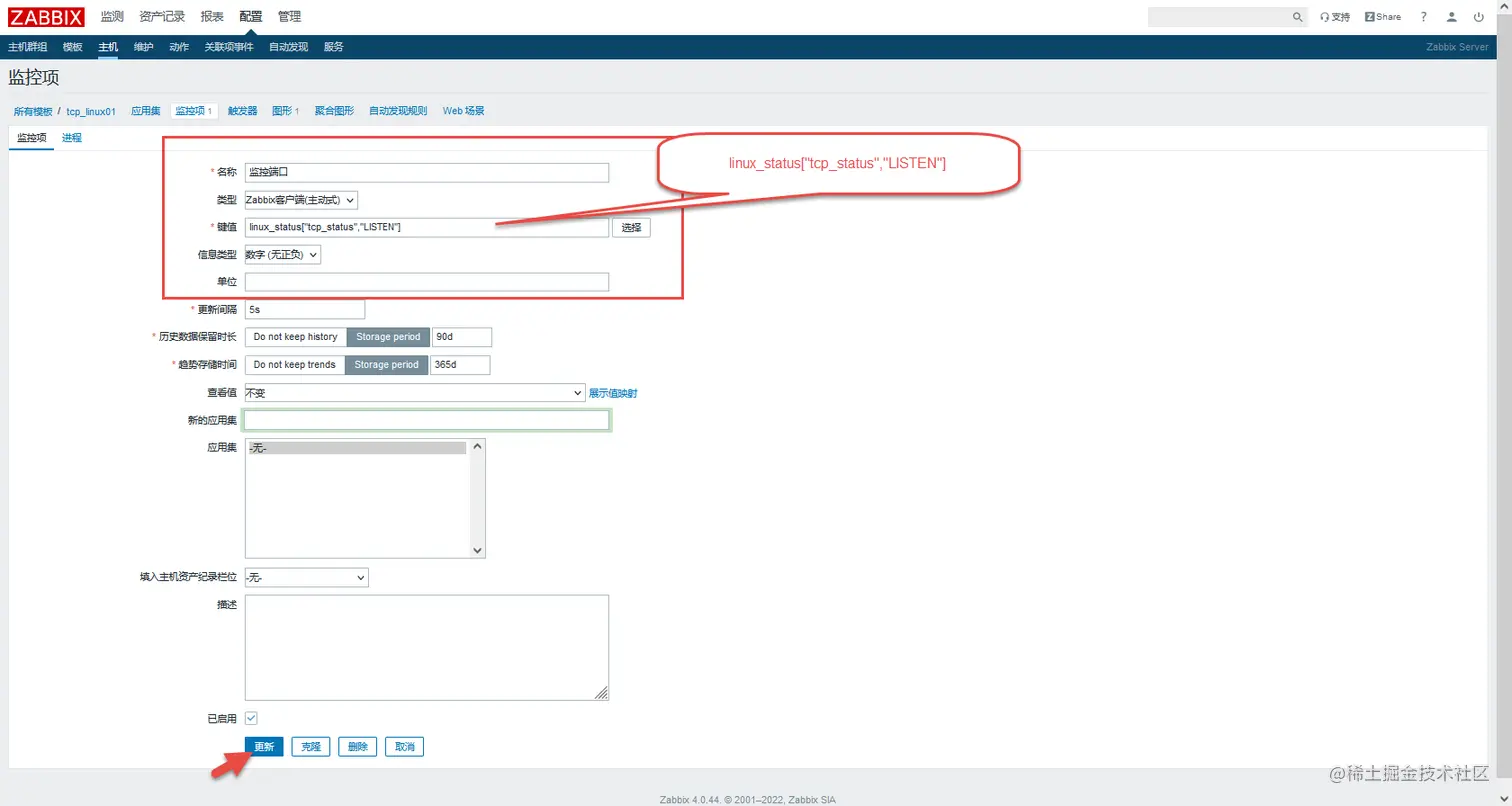Click the 90d history period field

pyautogui.click(x=462, y=337)
